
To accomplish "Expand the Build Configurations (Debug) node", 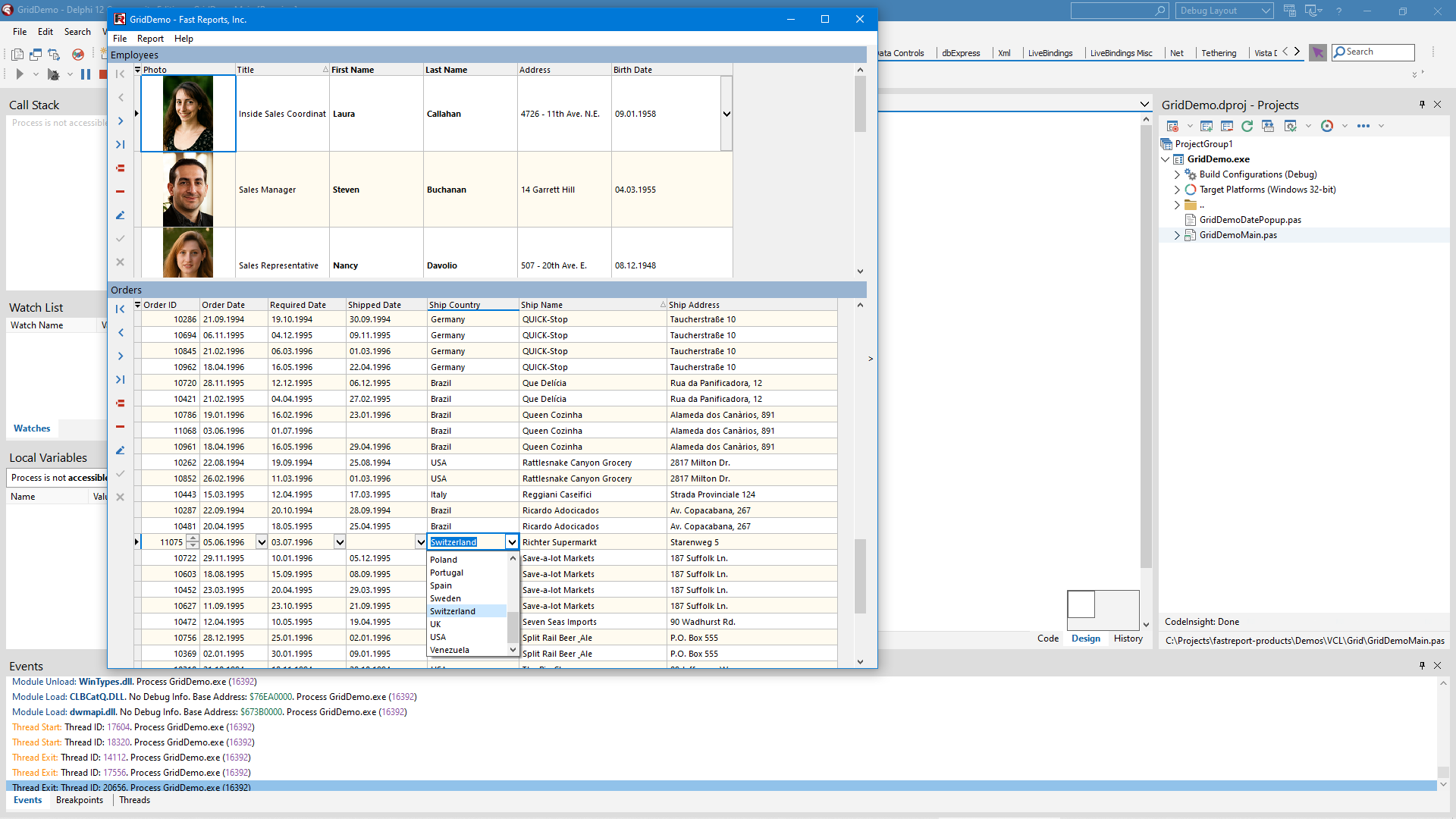I will (1177, 174).
